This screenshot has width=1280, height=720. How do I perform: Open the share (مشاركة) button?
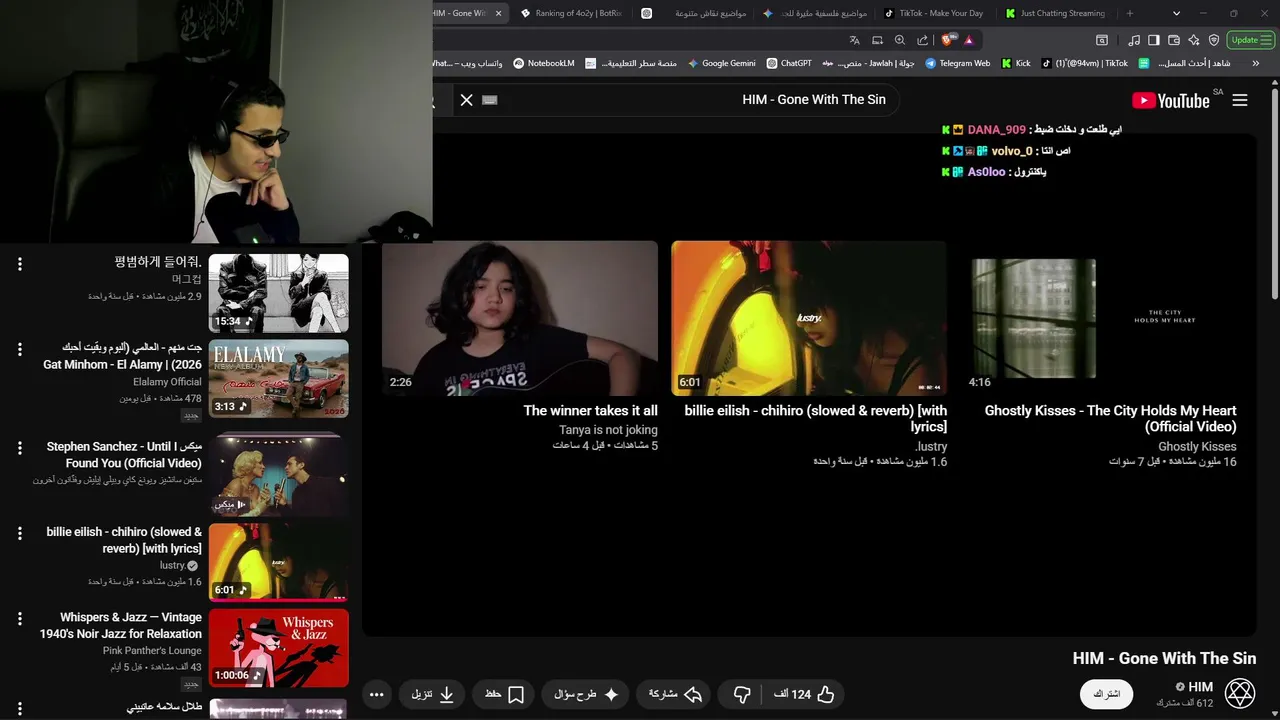[x=676, y=694]
